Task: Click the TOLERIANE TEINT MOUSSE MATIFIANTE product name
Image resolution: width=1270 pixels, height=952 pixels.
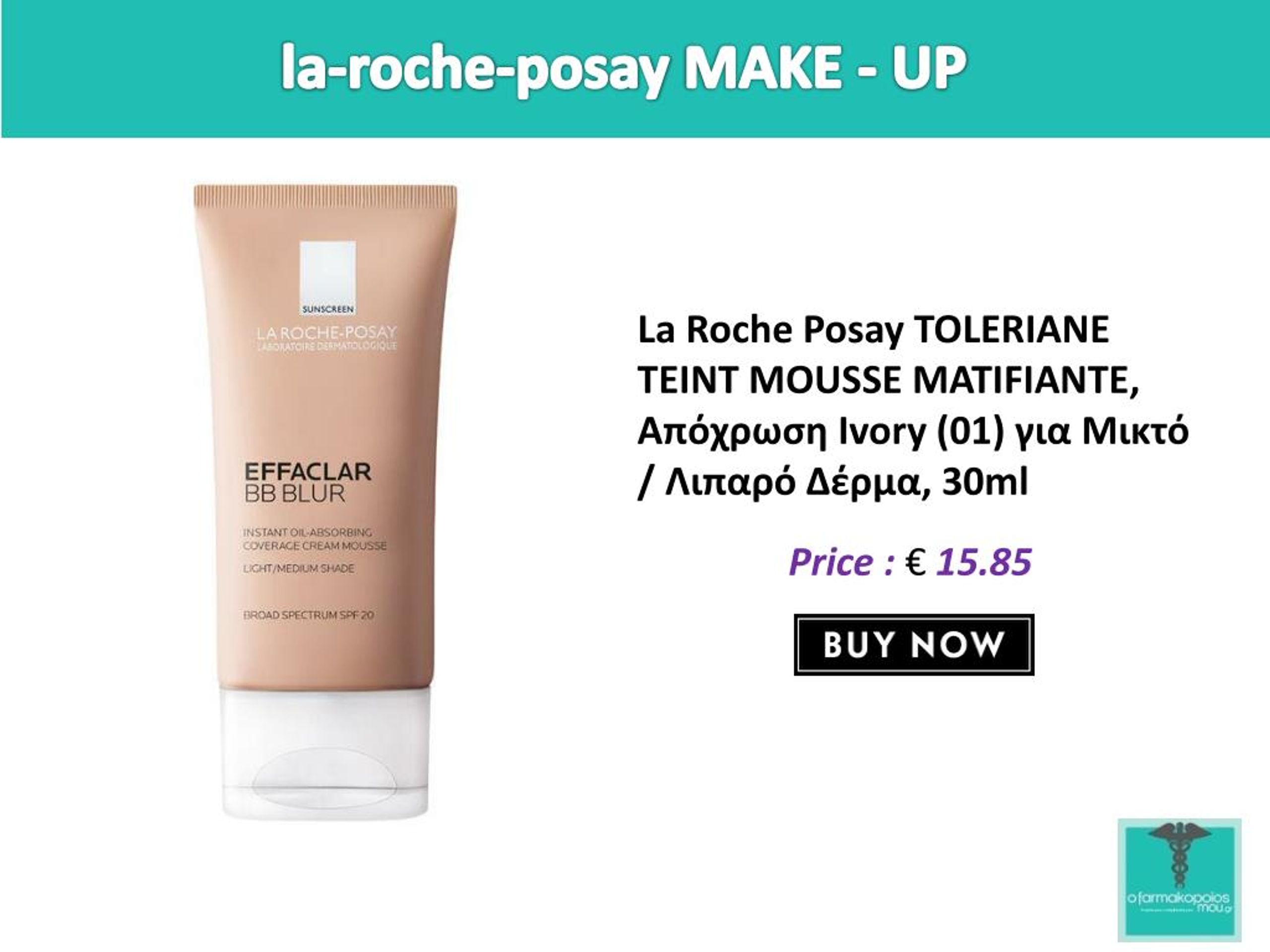Action: click(x=888, y=355)
